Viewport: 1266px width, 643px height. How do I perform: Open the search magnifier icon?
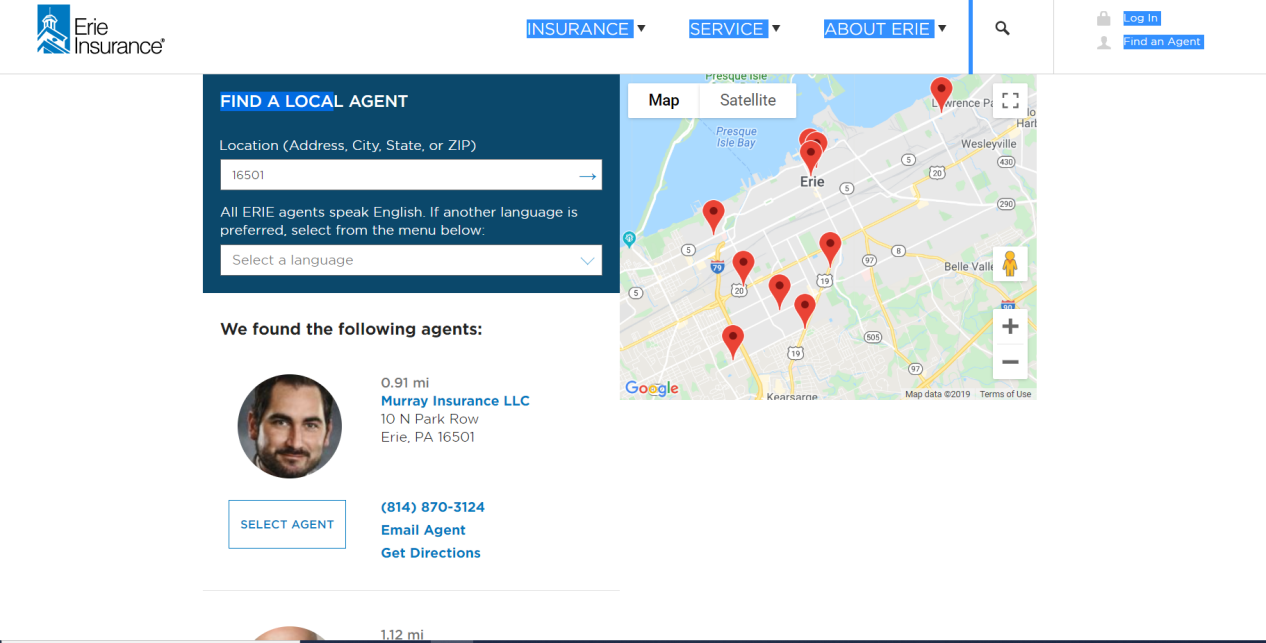tap(1002, 29)
